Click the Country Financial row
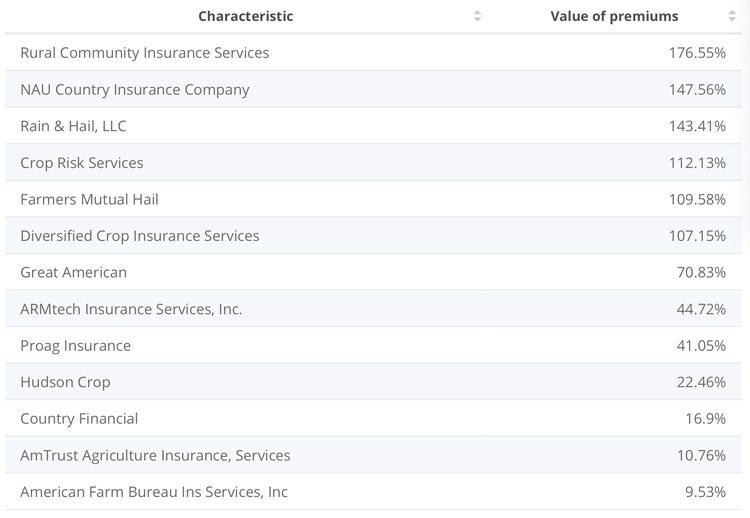Viewport: 750px width, 518px height. click(x=79, y=419)
